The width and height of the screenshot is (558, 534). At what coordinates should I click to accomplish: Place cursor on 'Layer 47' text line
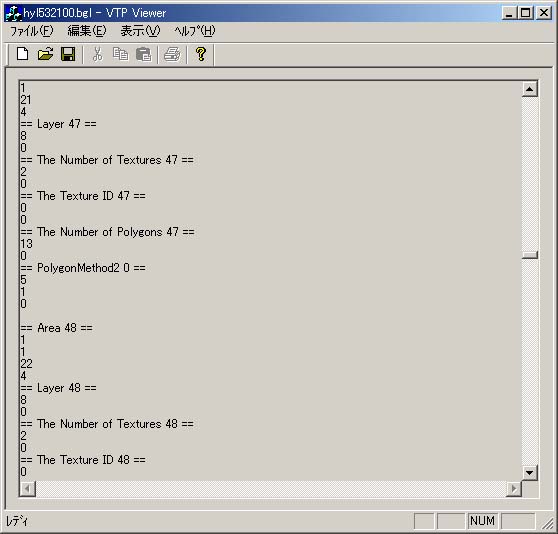coord(58,124)
